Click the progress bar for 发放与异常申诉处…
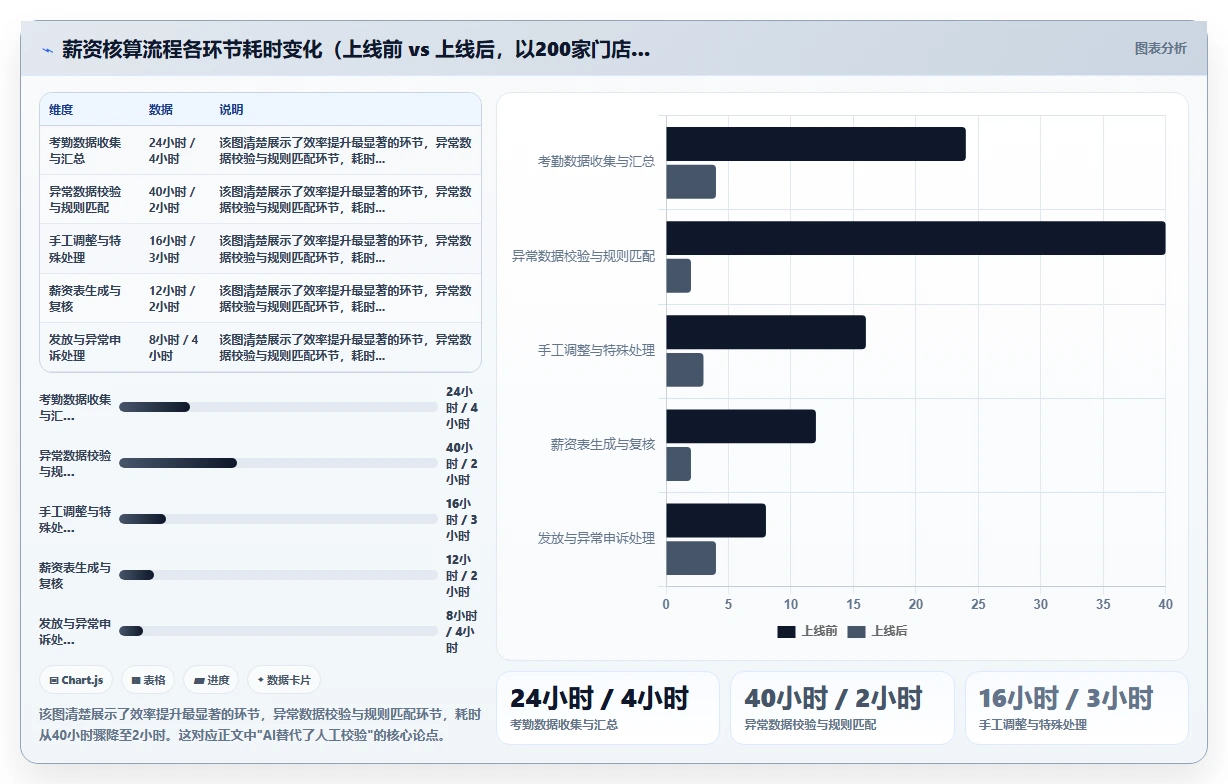The width and height of the screenshot is (1228, 784). point(278,631)
